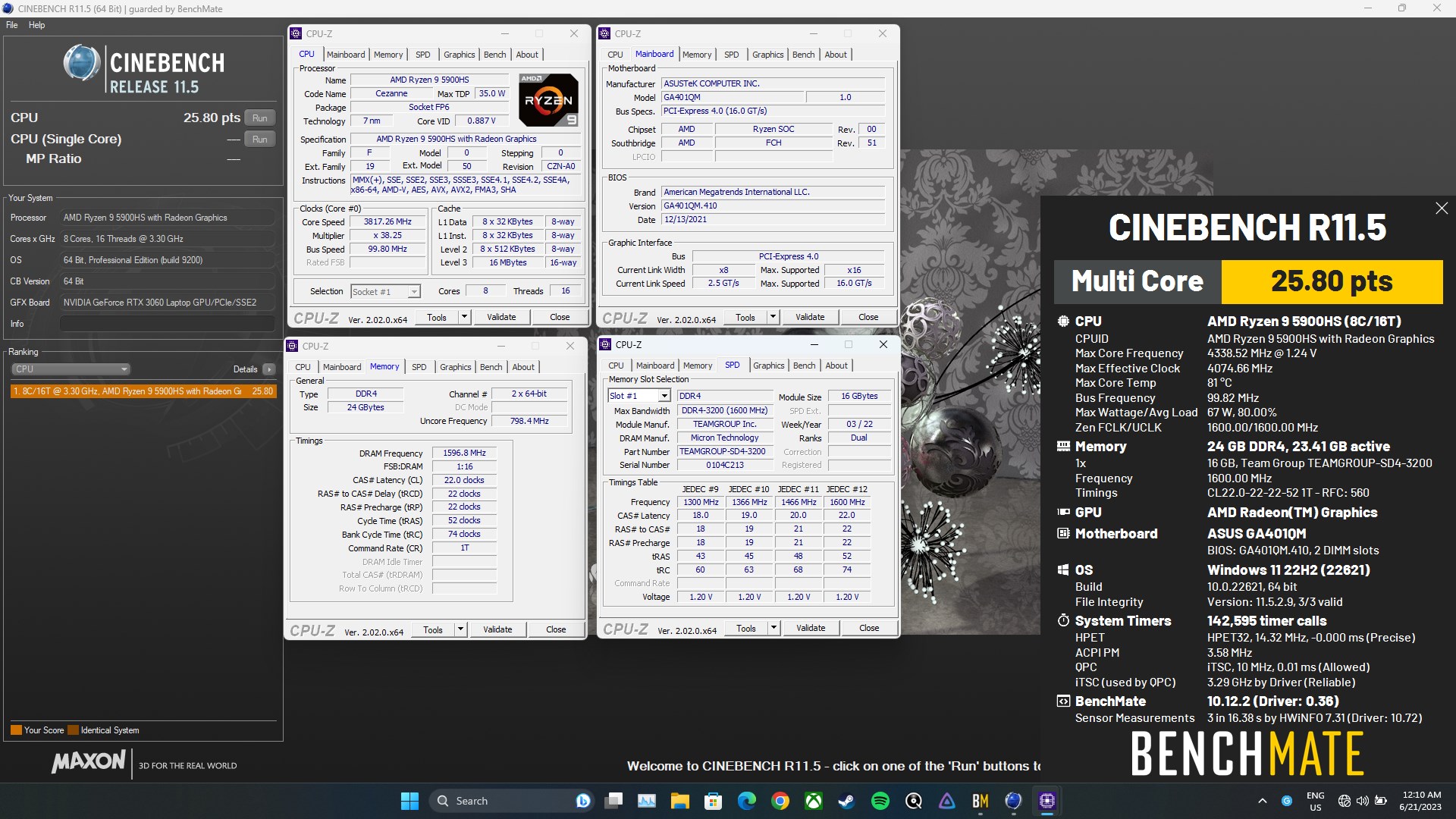The width and height of the screenshot is (1456, 819).
Task: Switch to Graphics tab in CPU-Z Mainboard window
Action: [768, 55]
